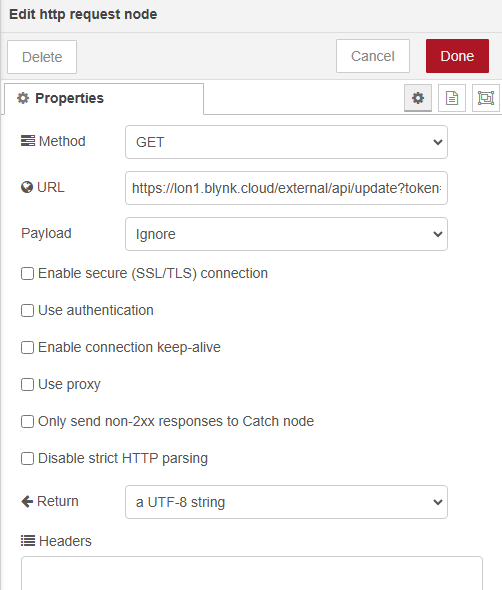The height and width of the screenshot is (590, 502).
Task: Click the URL globe icon
Action: pyautogui.click(x=27, y=187)
